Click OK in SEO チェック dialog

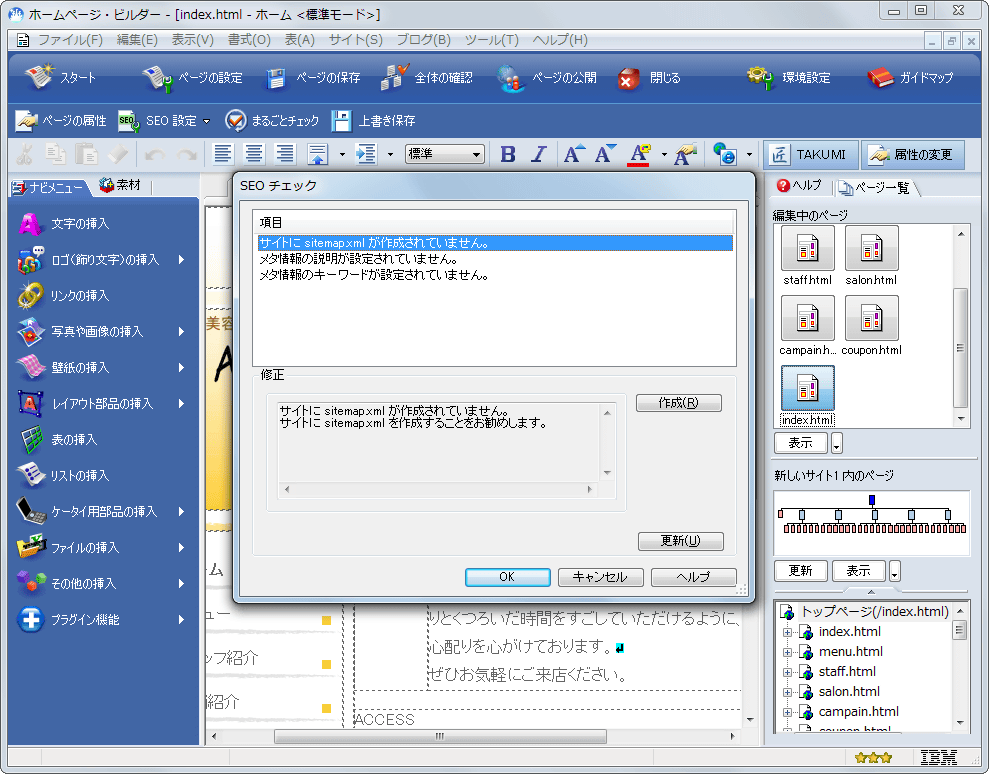tap(507, 577)
